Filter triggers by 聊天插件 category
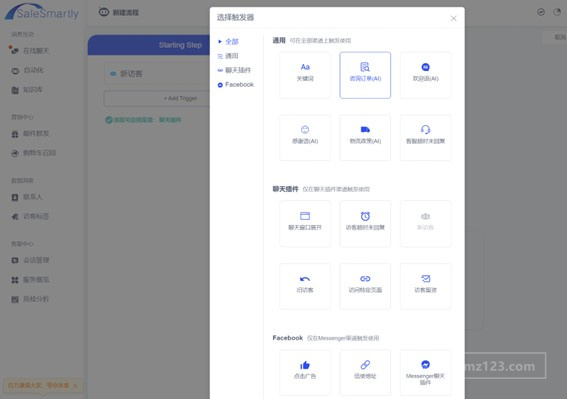 (234, 70)
